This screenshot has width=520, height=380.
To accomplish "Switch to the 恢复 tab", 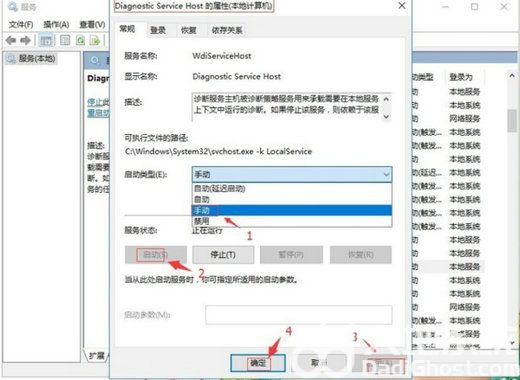I will (x=189, y=30).
